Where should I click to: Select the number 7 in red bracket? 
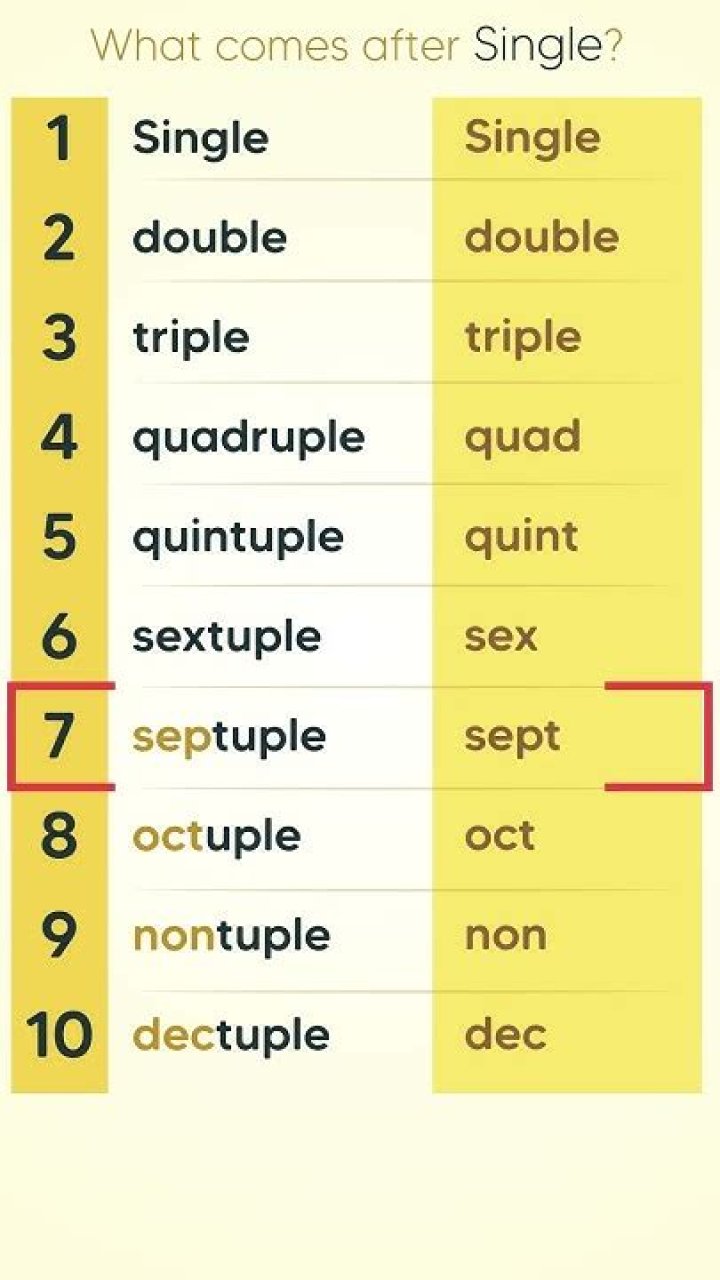pos(59,737)
